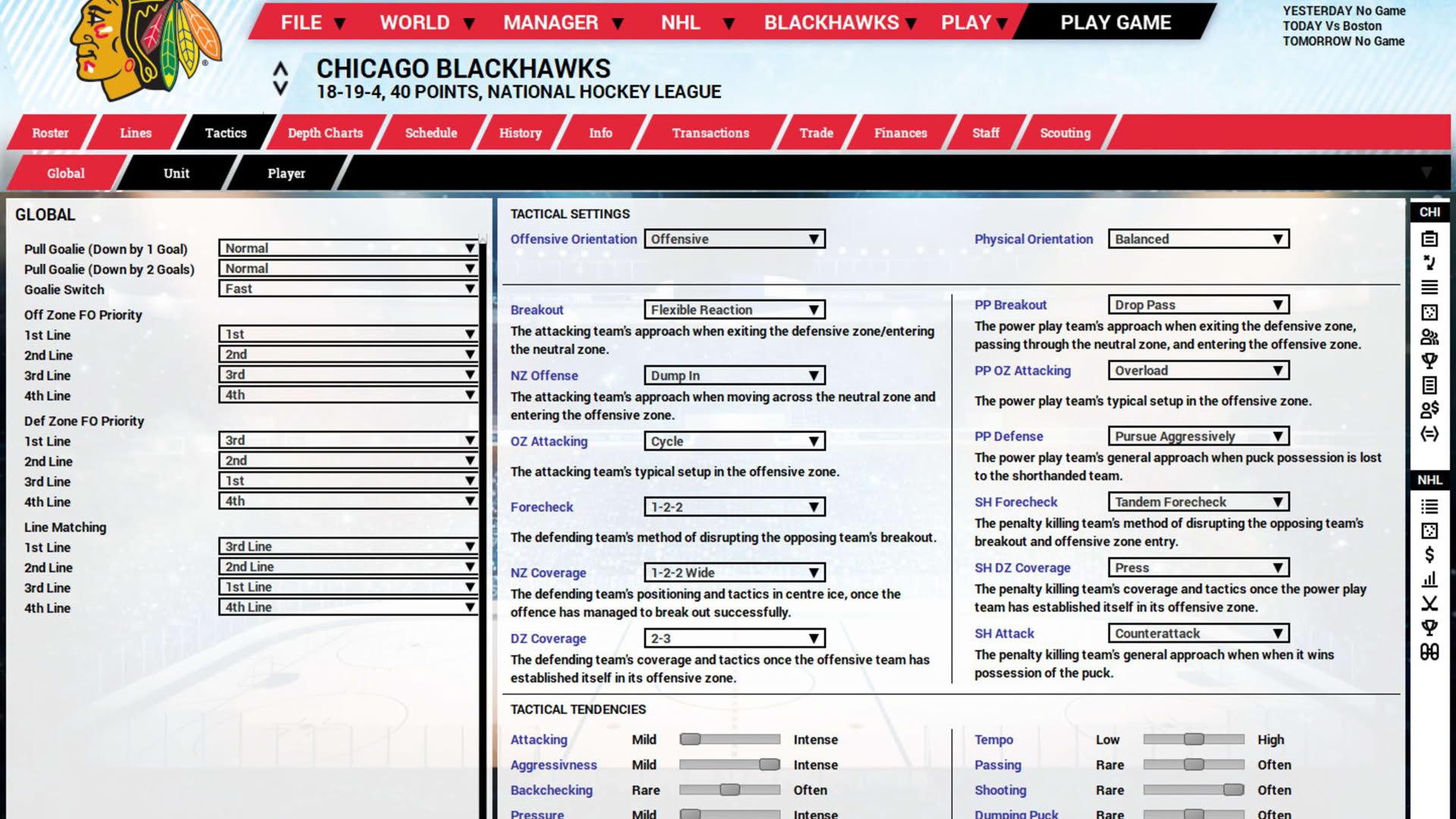Screen dimensions: 1456x819
Task: Click the Chicago Blackhawks logo
Action: (144, 49)
